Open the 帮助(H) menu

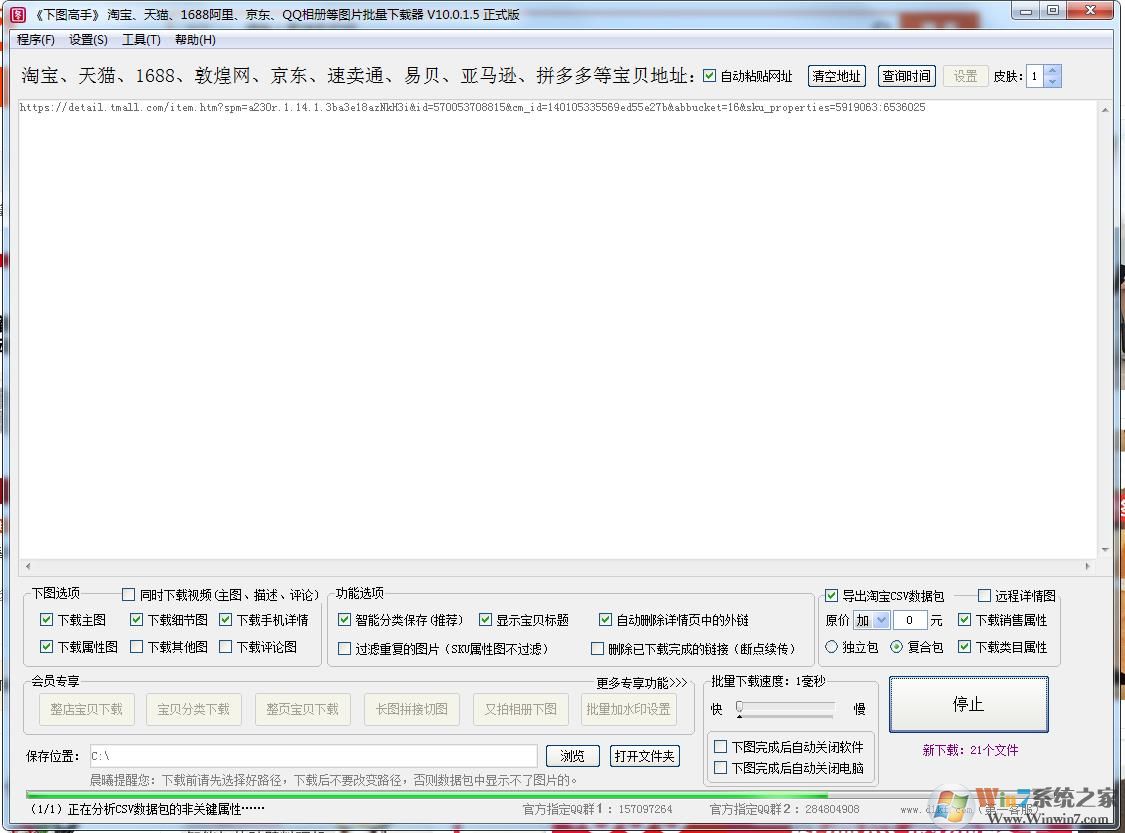pyautogui.click(x=195, y=40)
